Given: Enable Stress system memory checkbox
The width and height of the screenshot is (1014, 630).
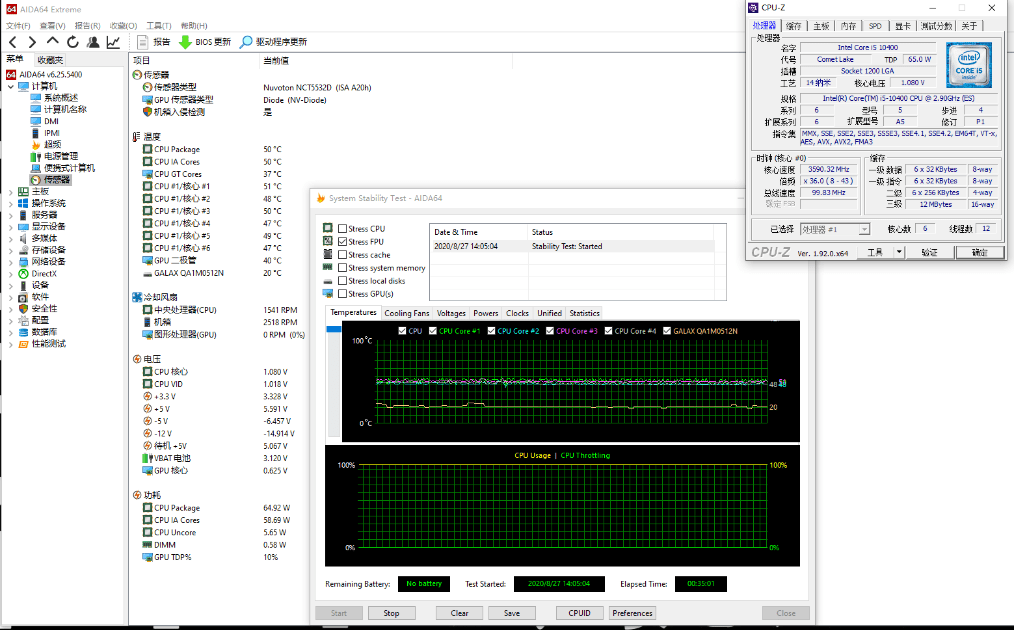Looking at the screenshot, I should pyautogui.click(x=343, y=267).
